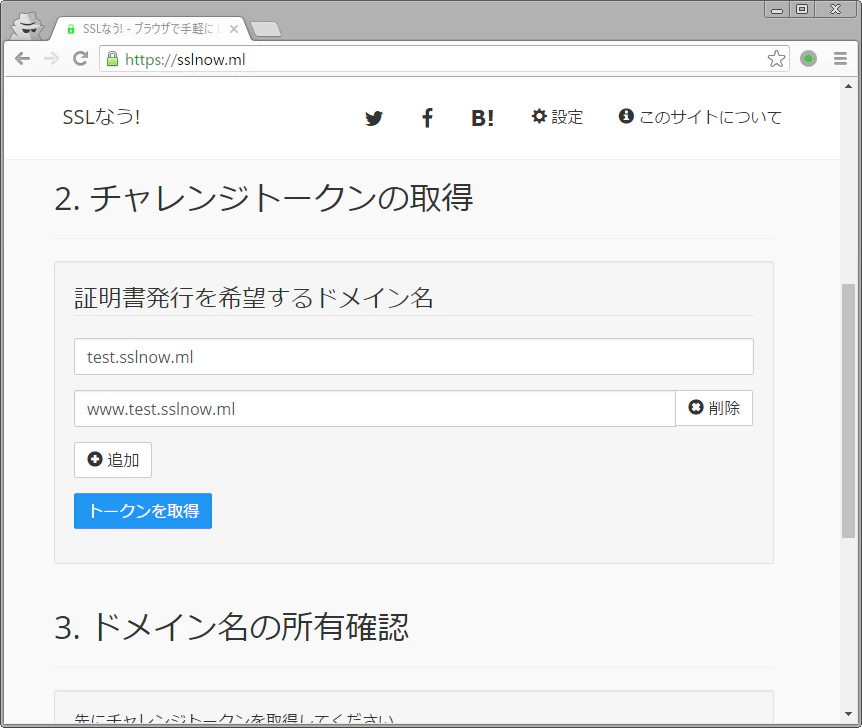Click the Hatena Bookmark B! icon
Image resolution: width=862 pixels, height=728 pixels.
click(x=482, y=118)
